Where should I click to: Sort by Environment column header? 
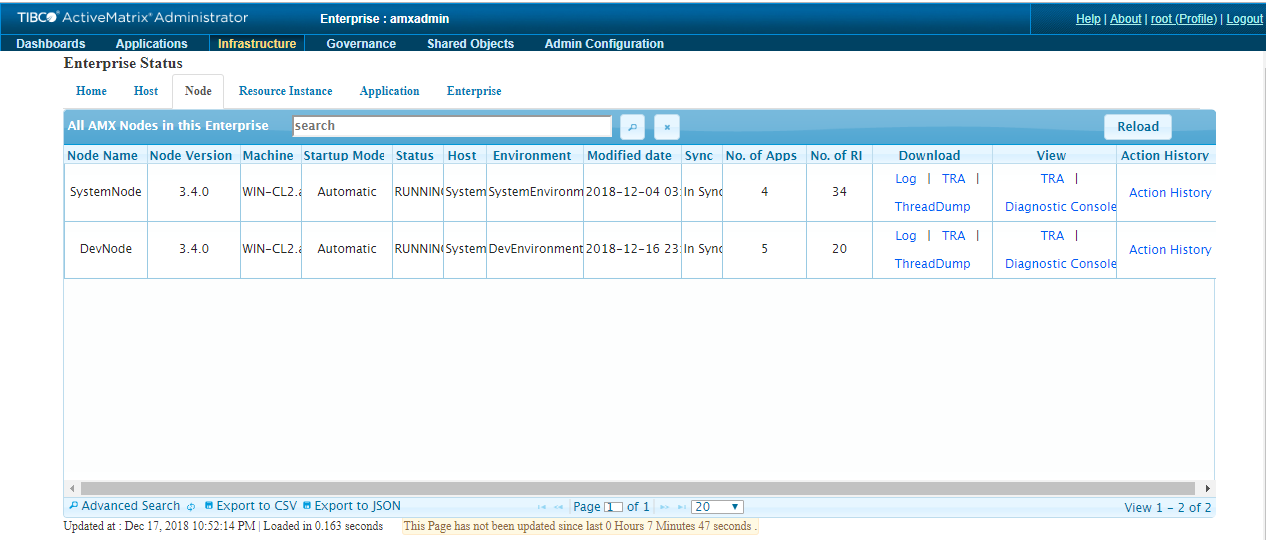534,156
